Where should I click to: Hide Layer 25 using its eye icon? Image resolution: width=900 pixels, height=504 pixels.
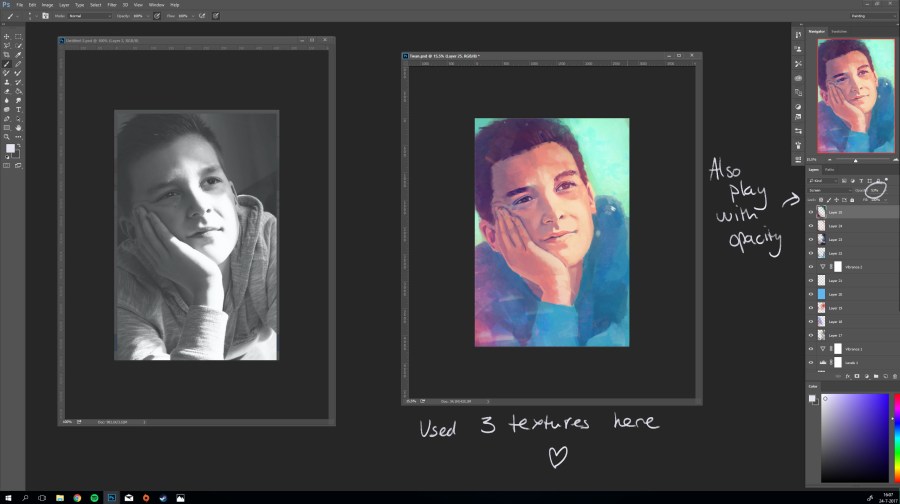pos(811,212)
